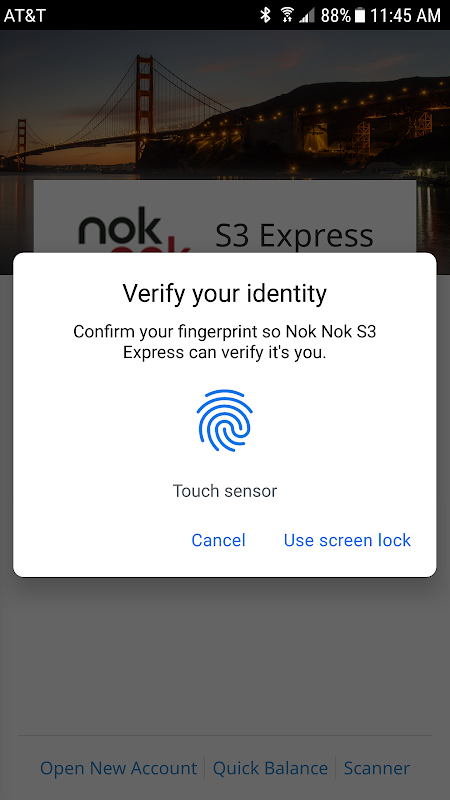Tap the blue fingerprint sensor icon
The height and width of the screenshot is (800, 450).
point(224,420)
